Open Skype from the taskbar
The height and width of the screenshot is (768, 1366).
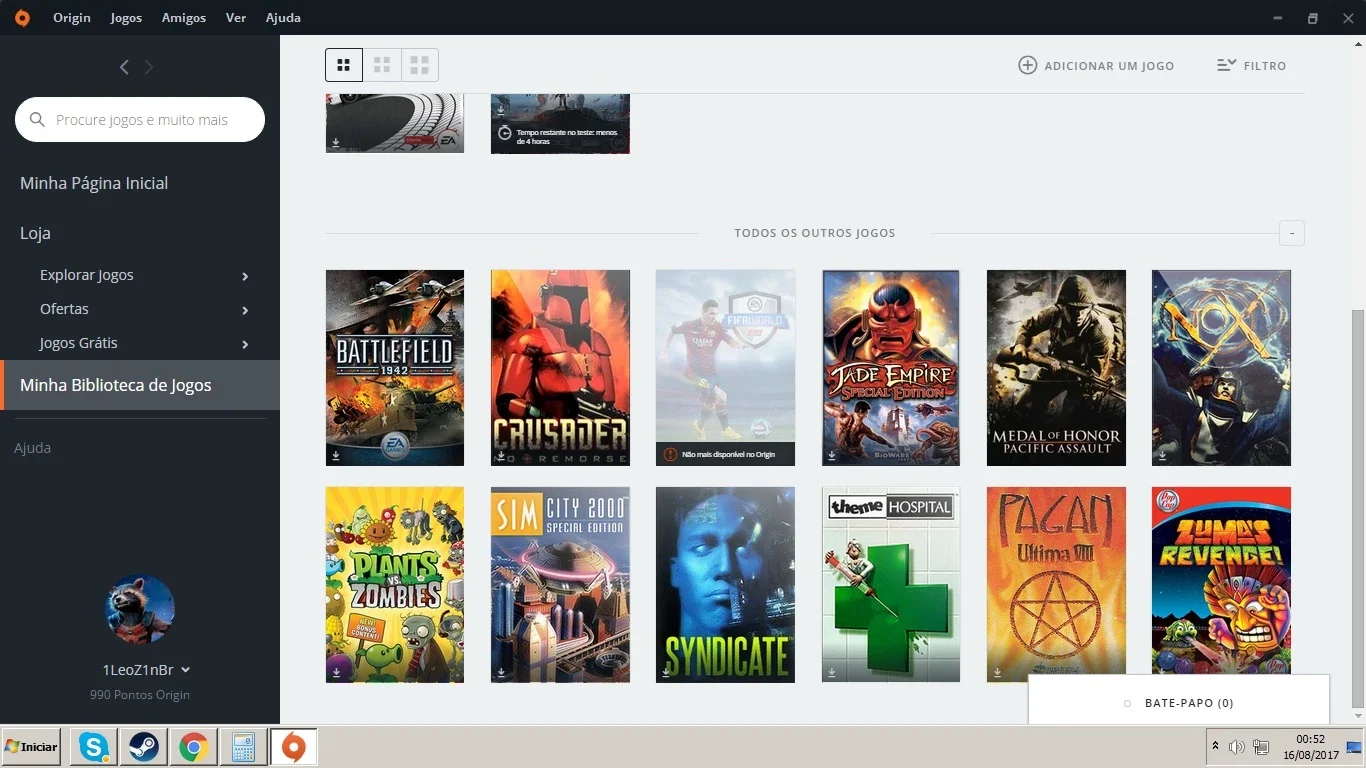tap(94, 747)
